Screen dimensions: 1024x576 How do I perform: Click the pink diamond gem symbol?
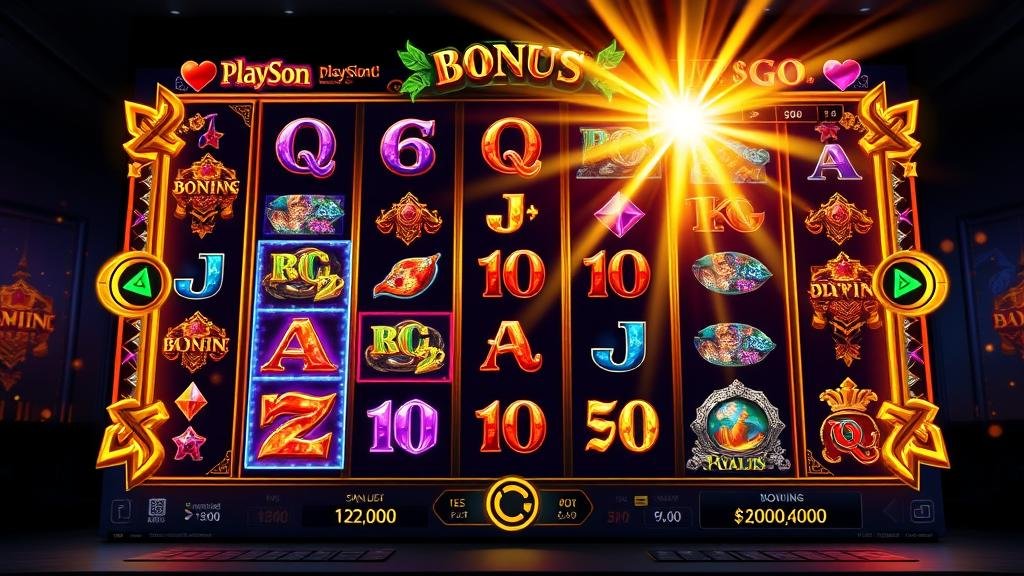(618, 214)
